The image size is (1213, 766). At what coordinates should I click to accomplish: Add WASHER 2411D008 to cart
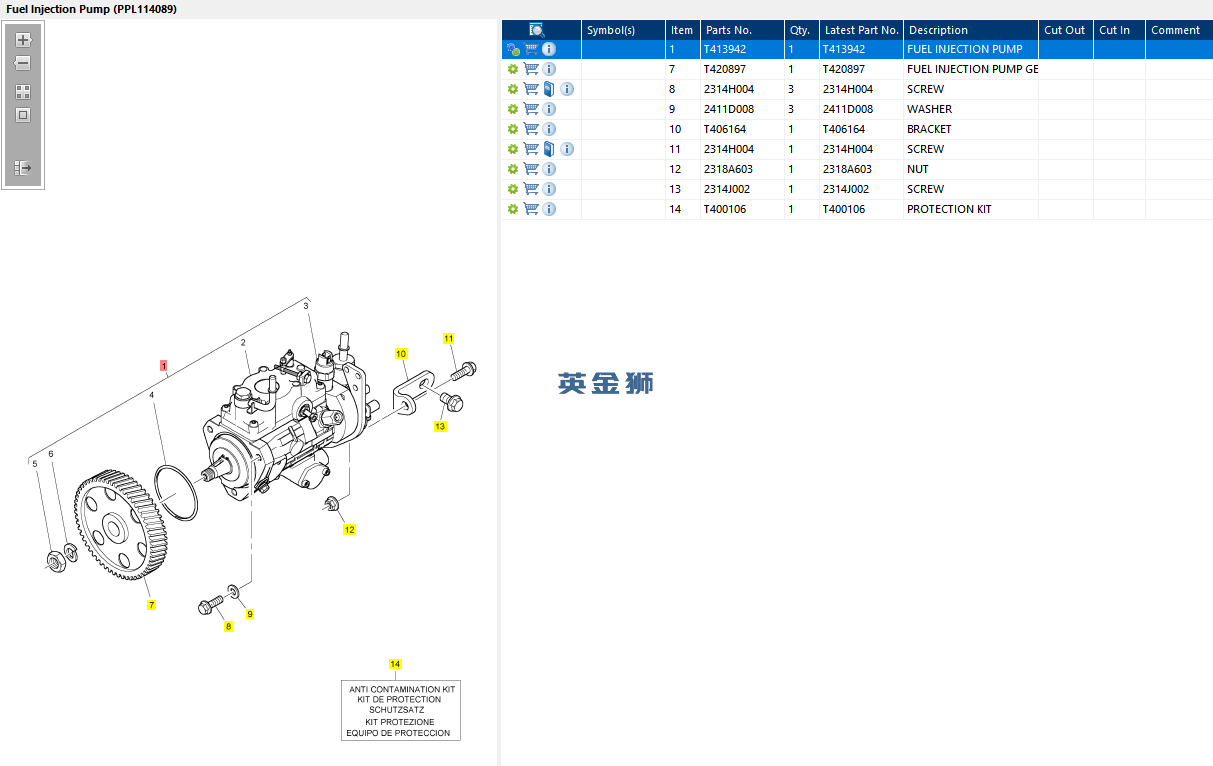531,109
